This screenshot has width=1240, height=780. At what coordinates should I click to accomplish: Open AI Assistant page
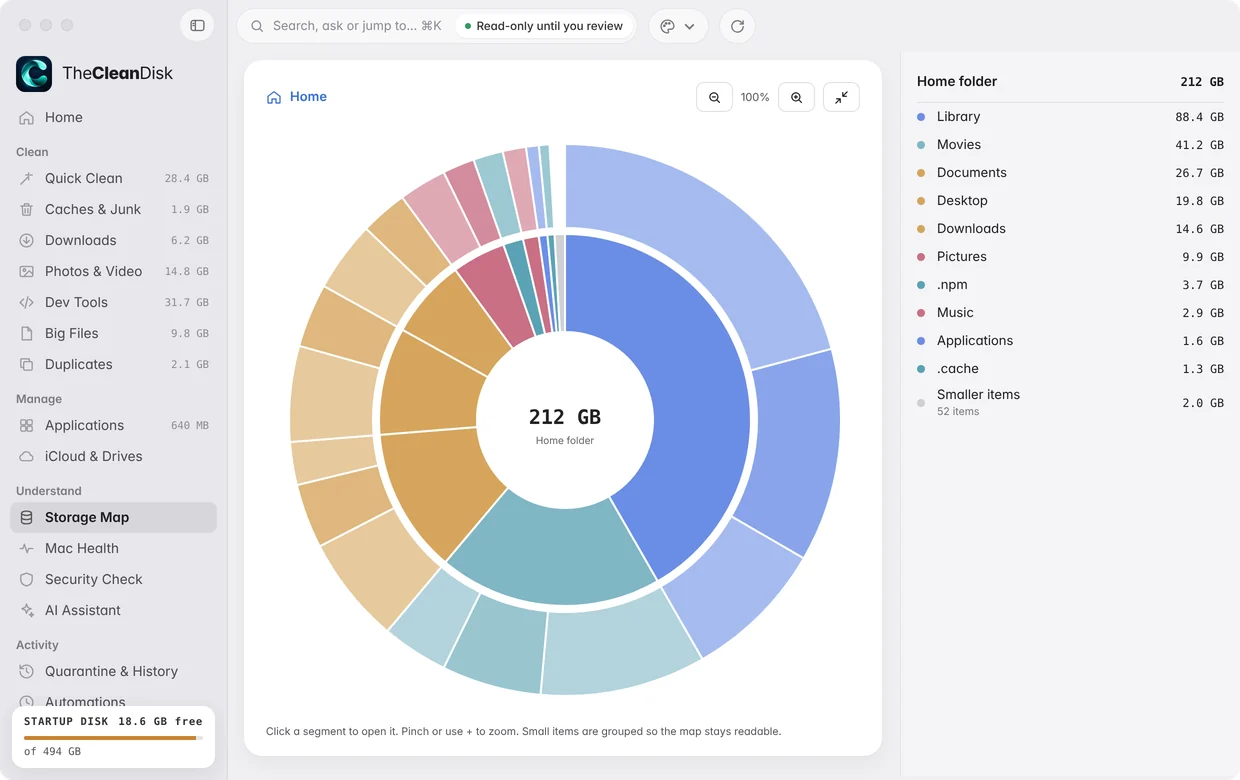coord(113,610)
